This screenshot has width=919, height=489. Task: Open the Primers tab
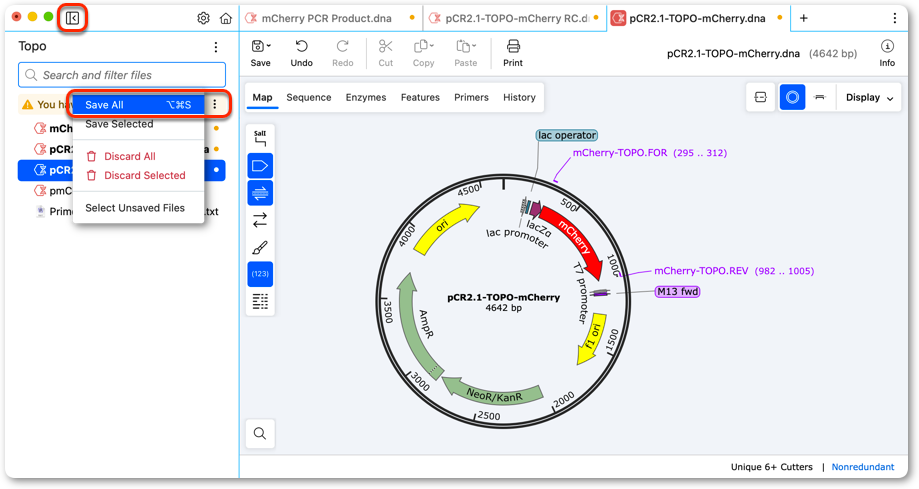pos(471,97)
